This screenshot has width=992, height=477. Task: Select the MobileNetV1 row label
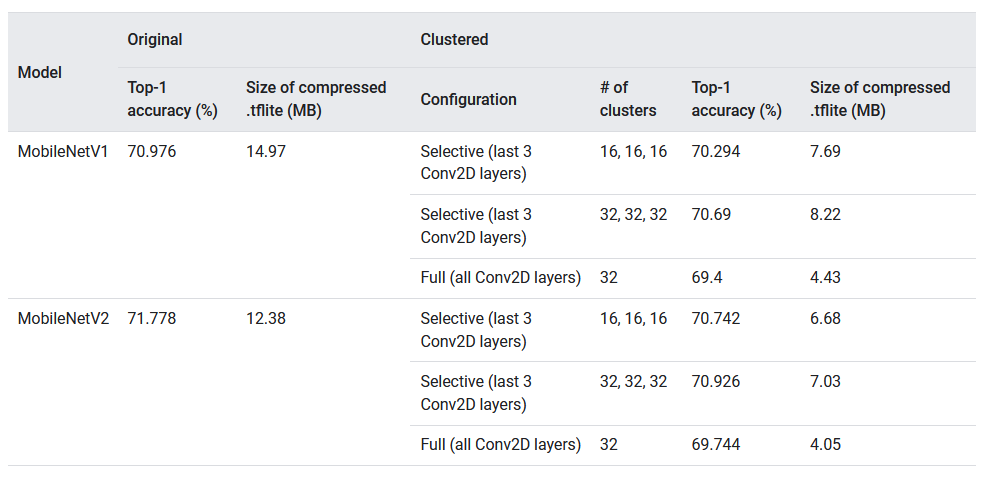tap(63, 151)
